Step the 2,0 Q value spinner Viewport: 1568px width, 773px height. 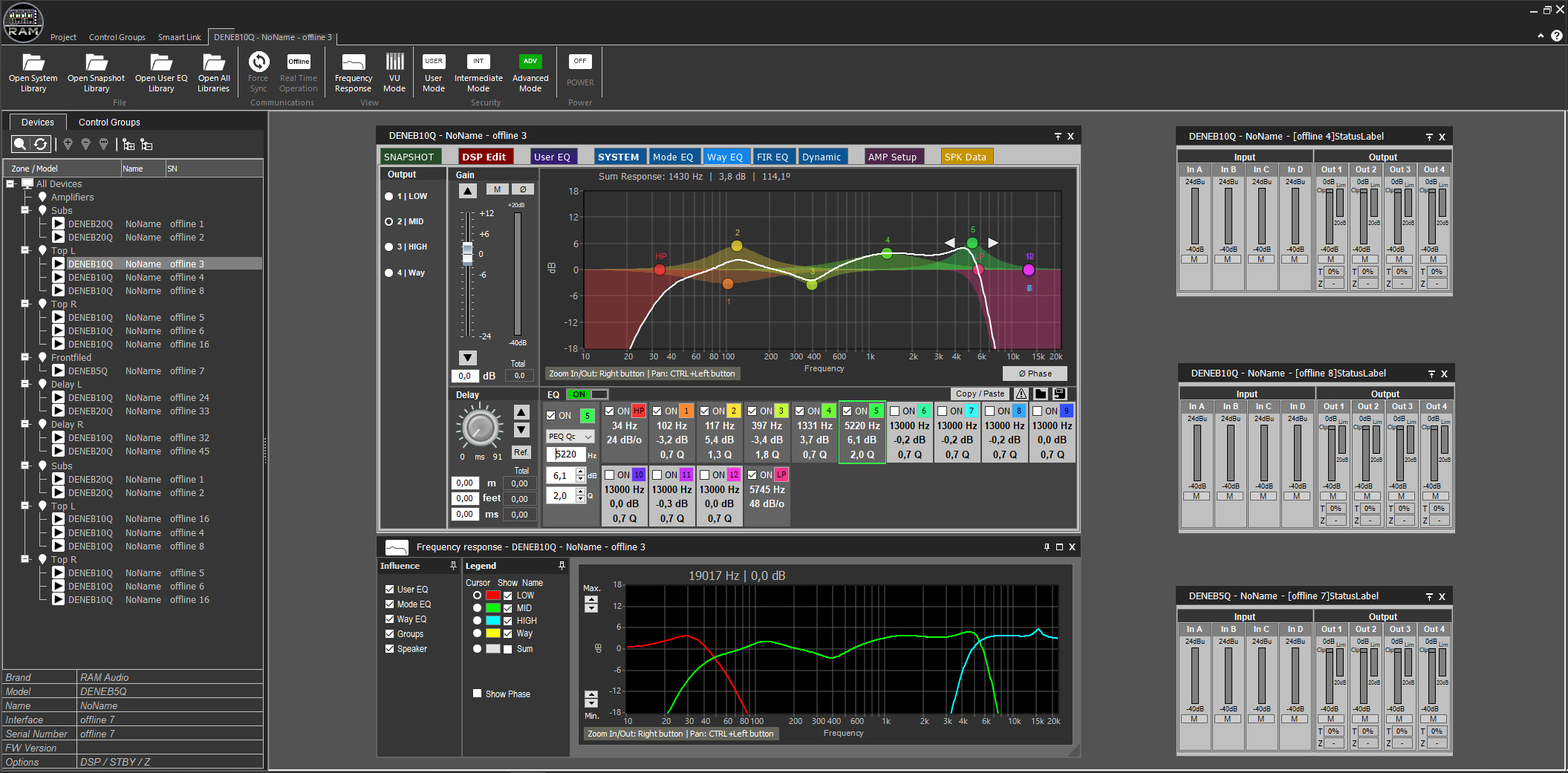click(x=581, y=496)
